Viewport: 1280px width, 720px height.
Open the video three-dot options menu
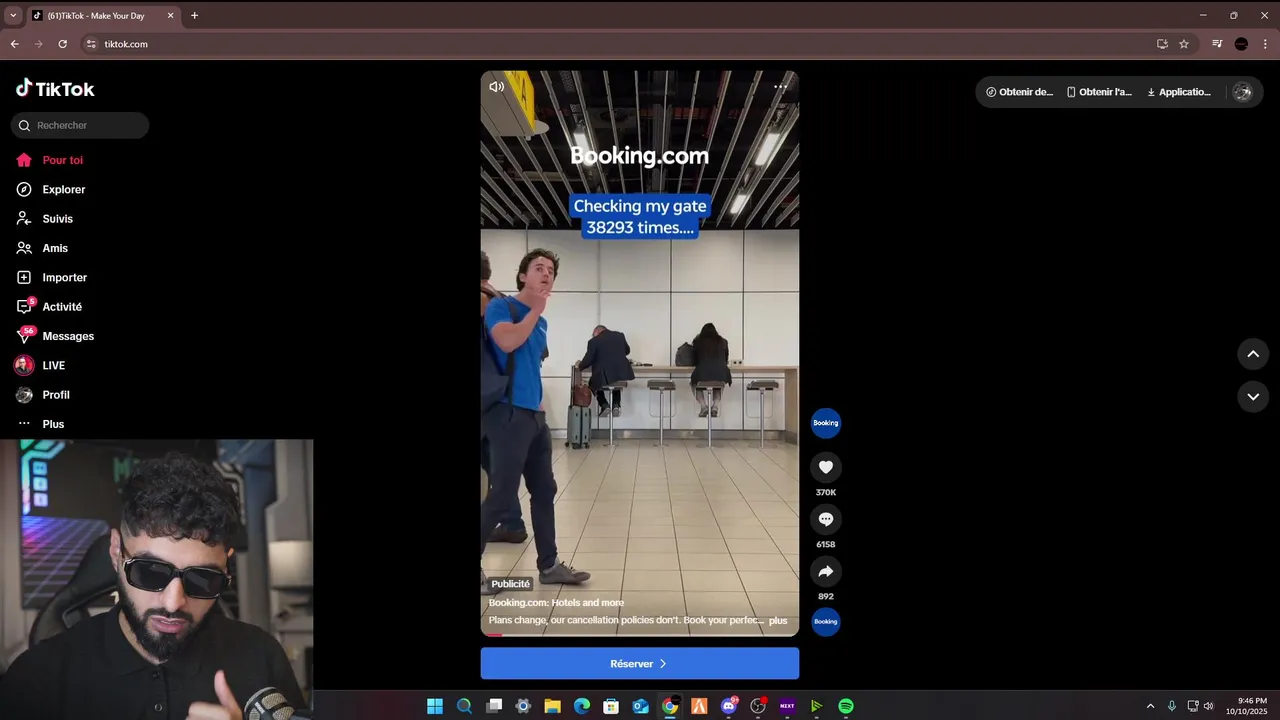780,87
